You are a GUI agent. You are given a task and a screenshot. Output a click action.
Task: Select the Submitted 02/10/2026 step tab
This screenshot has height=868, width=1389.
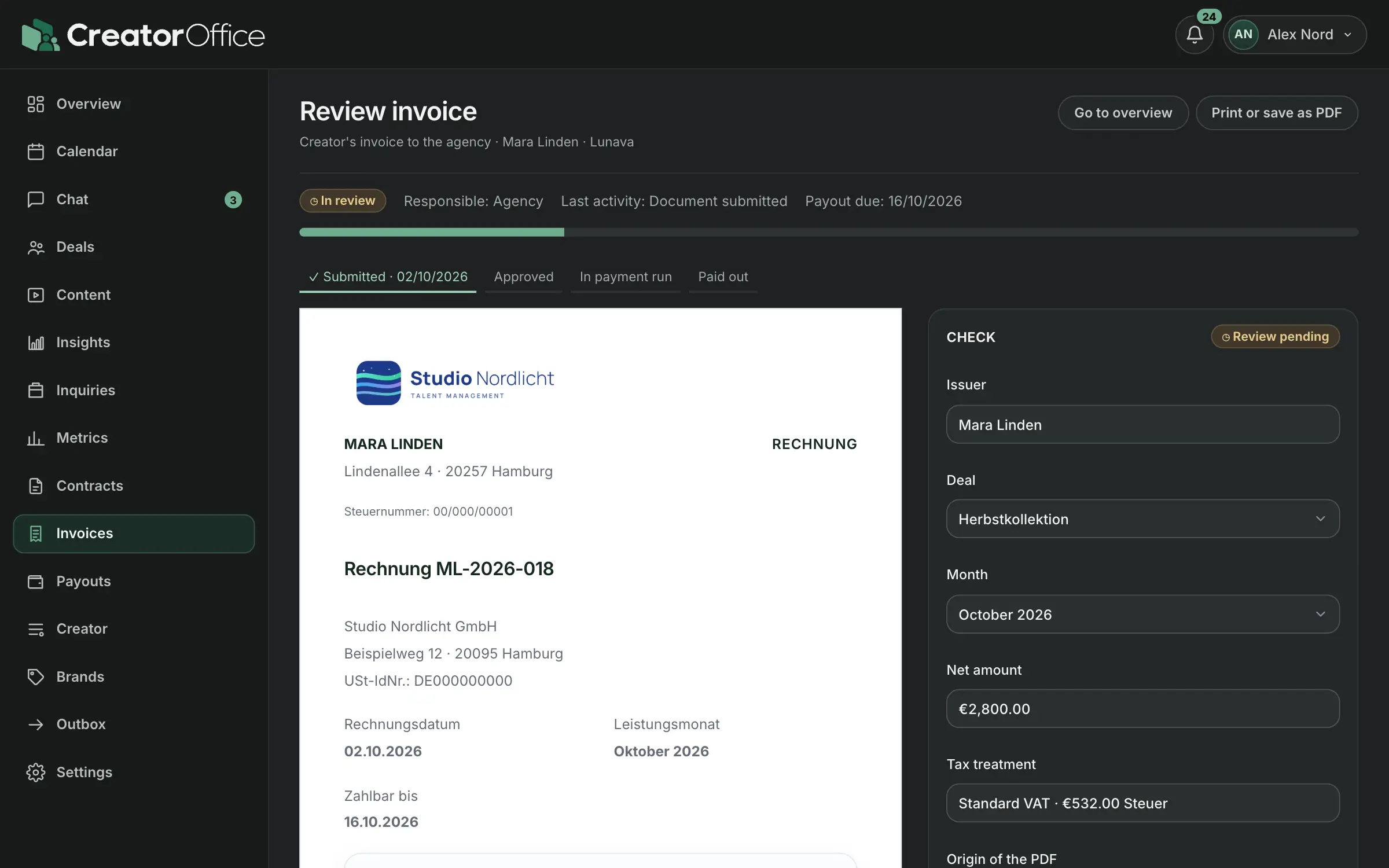[x=388, y=277]
